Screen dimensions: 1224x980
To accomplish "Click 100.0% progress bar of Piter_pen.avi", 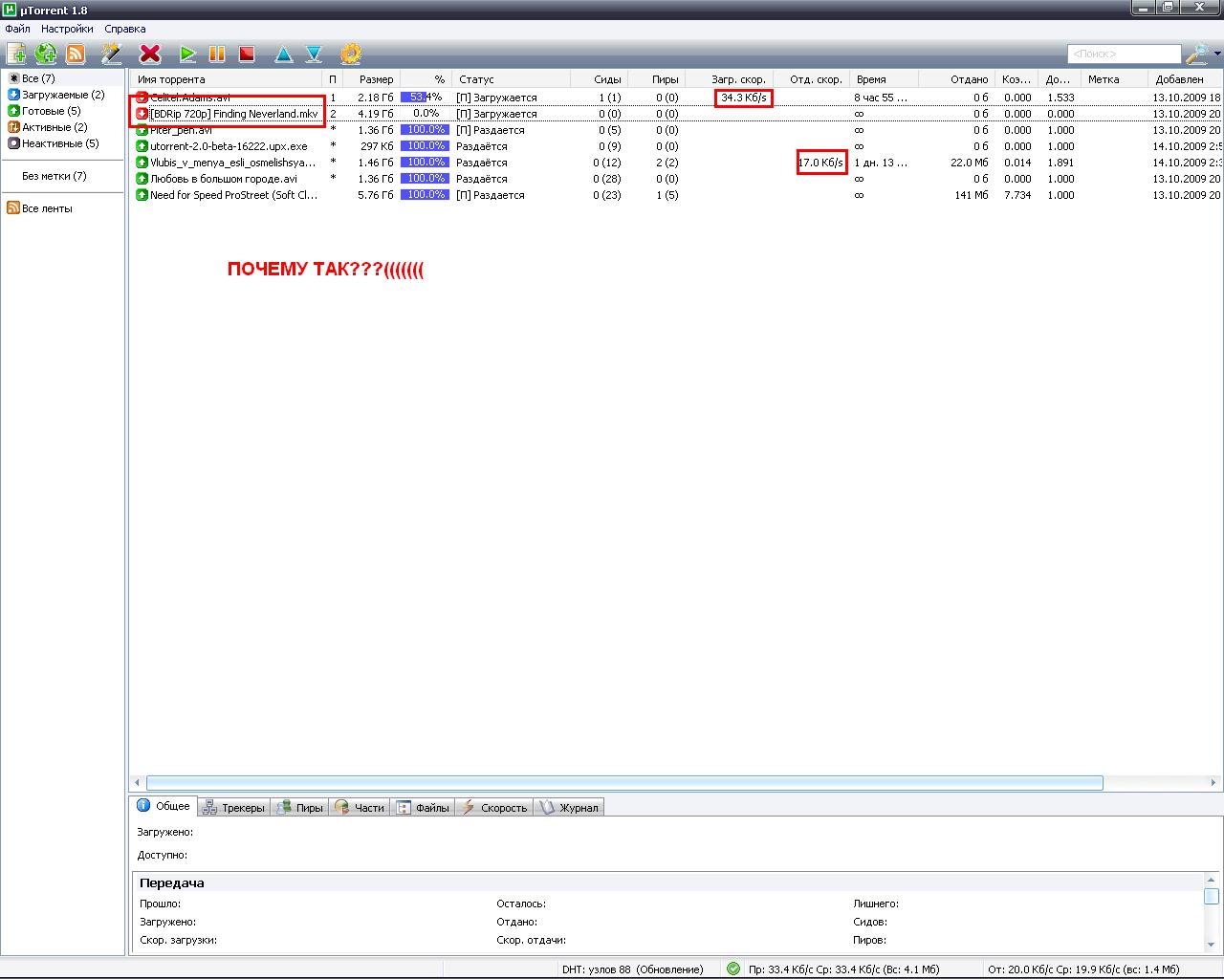I will click(425, 130).
